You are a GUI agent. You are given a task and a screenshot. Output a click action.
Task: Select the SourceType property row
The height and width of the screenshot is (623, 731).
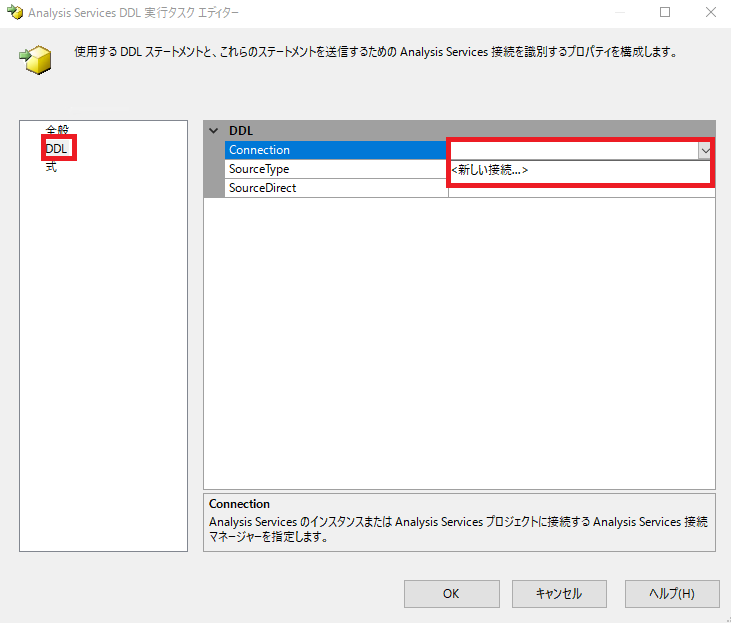coord(336,169)
